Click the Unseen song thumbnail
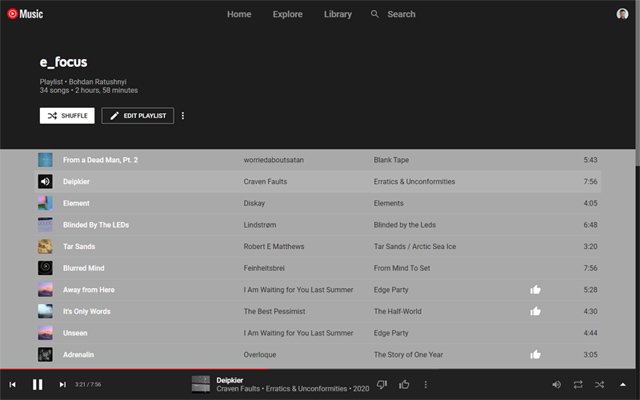Viewport: 640px width, 400px height. (45, 333)
